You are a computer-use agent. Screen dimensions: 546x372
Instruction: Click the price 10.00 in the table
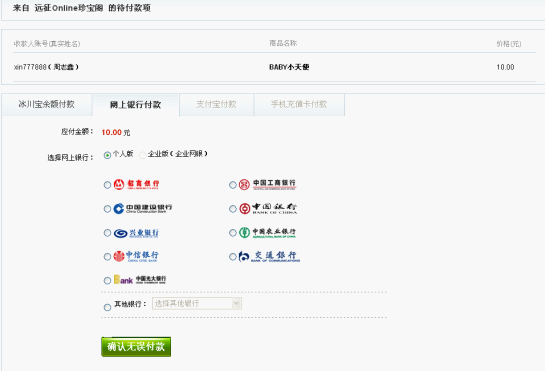[505, 67]
